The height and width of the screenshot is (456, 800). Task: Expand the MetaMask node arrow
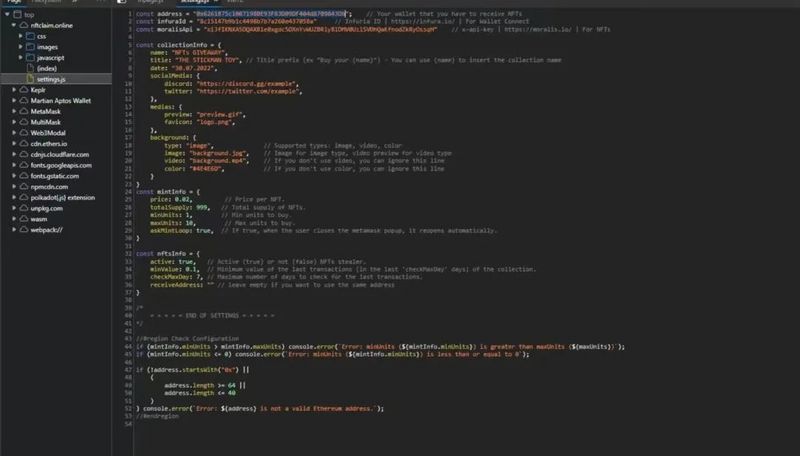(x=14, y=111)
